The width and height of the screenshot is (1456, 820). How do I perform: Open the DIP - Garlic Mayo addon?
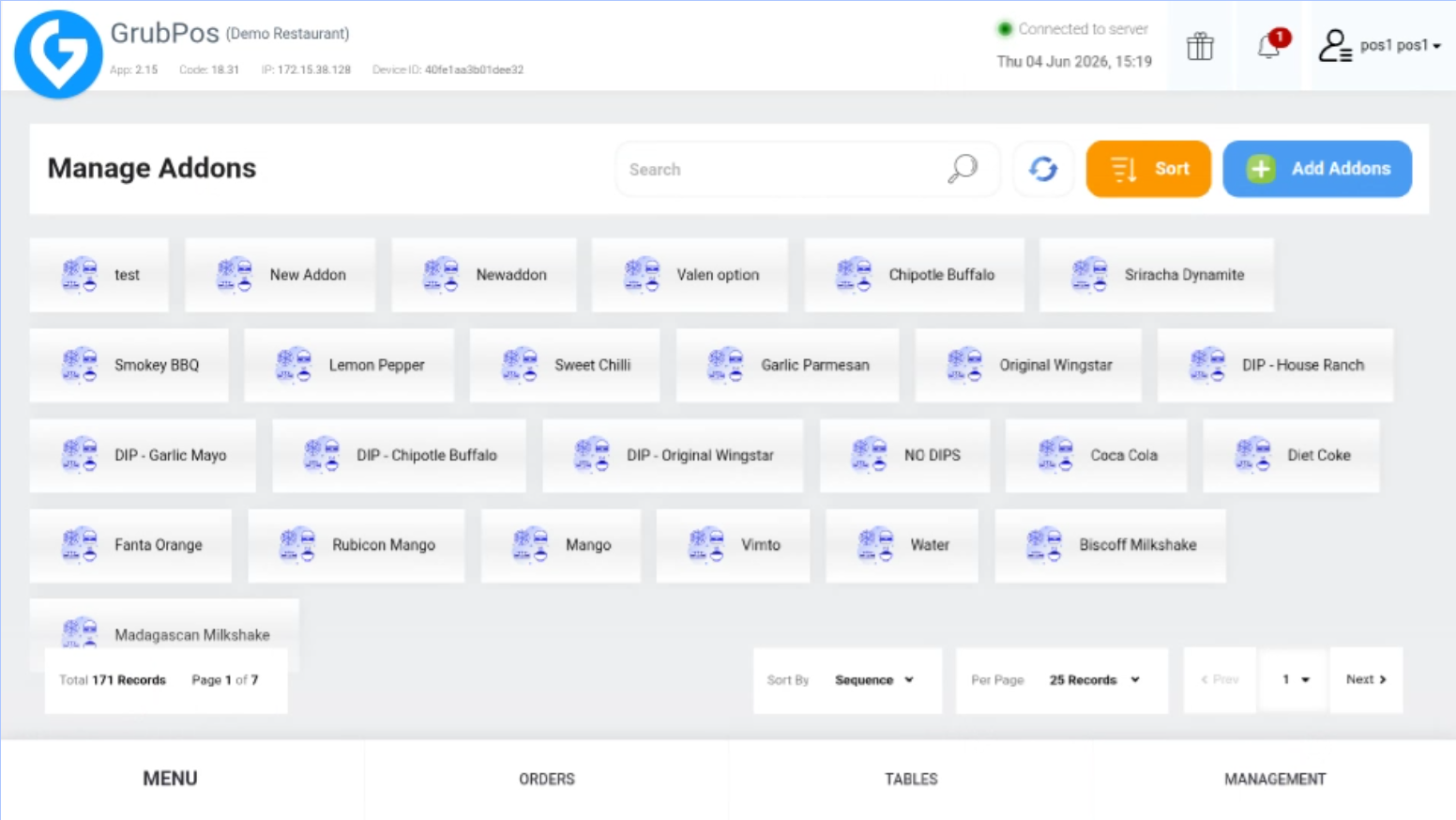143,455
